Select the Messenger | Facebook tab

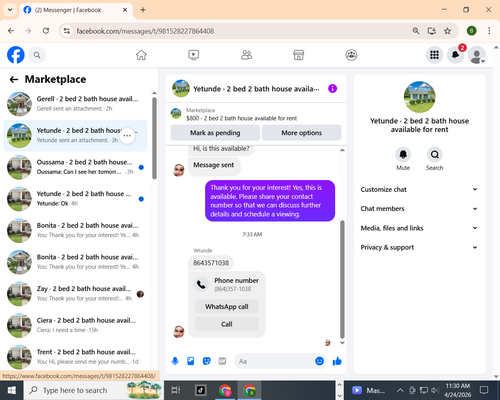click(x=76, y=10)
